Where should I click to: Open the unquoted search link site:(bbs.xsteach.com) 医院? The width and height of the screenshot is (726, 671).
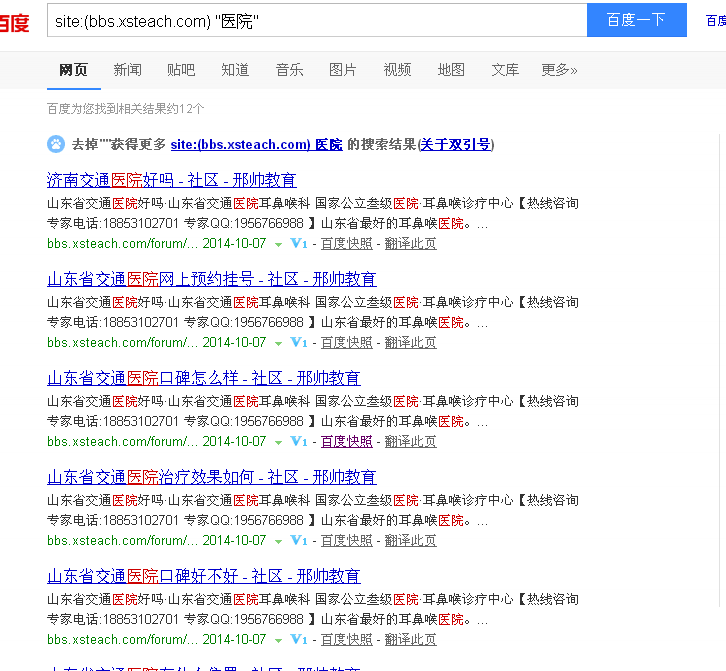click(257, 144)
